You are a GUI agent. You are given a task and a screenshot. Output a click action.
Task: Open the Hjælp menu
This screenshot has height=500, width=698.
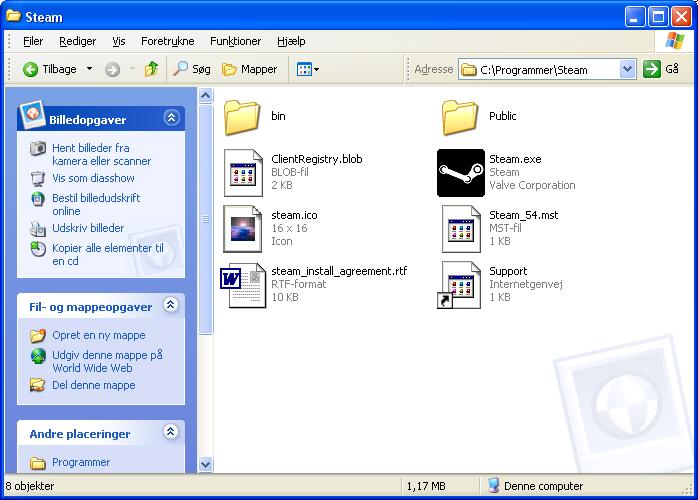[x=291, y=41]
